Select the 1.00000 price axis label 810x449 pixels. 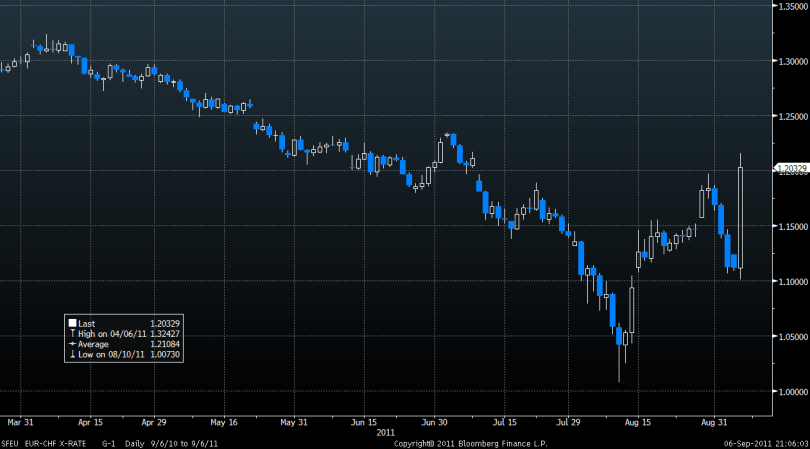click(793, 391)
